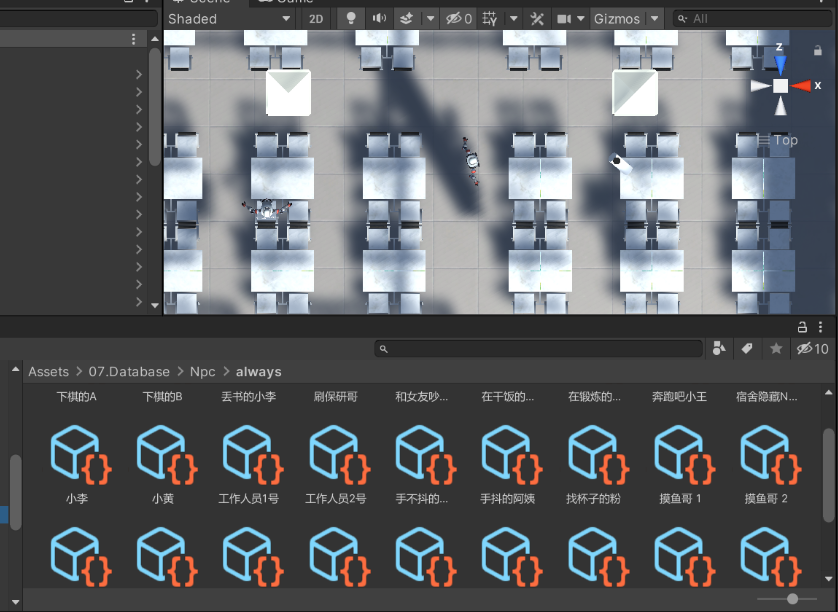Select the 手抖的阿姨 asset icon
838x612 pixels.
pyautogui.click(x=511, y=454)
